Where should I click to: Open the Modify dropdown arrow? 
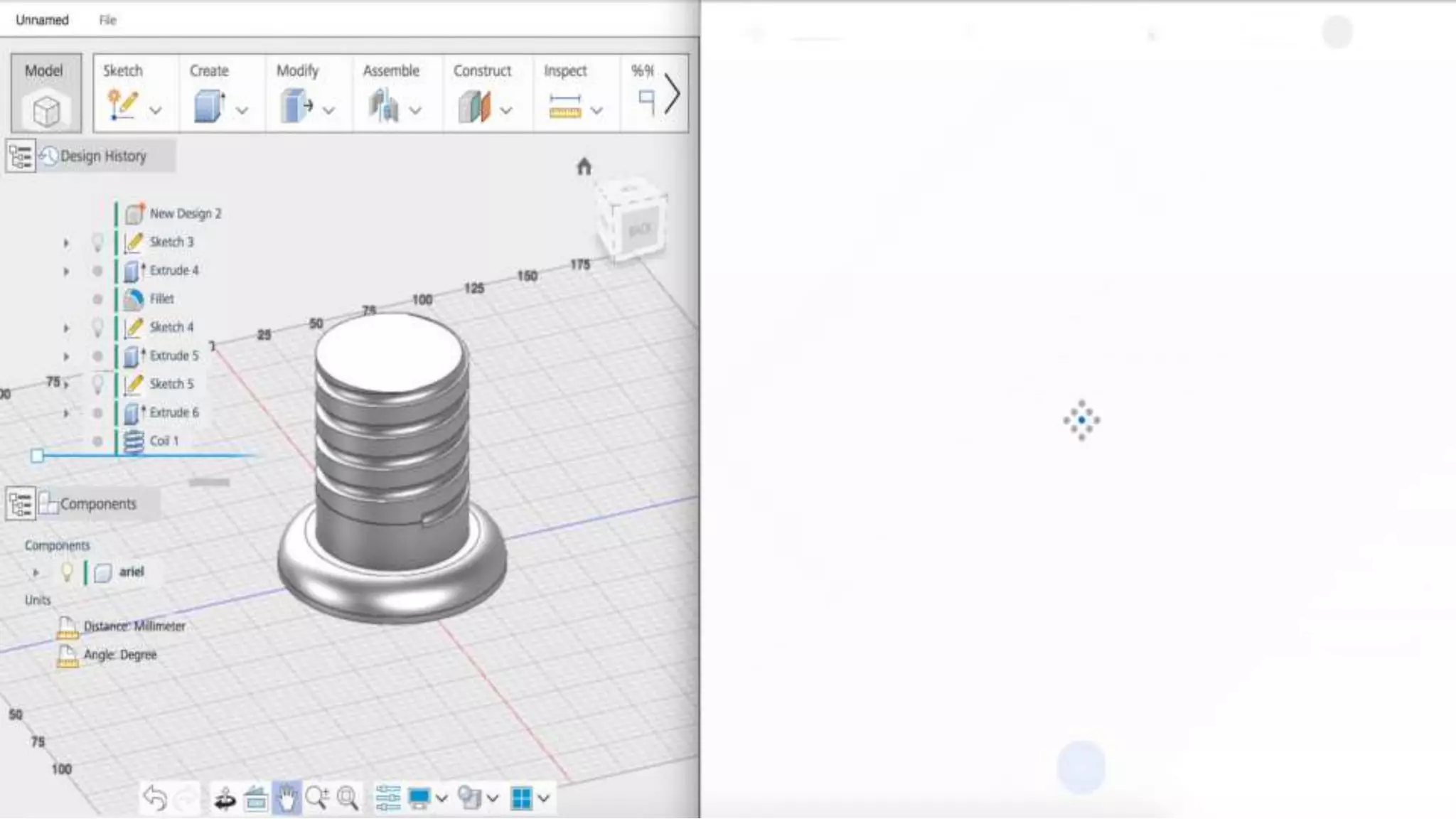pos(328,111)
